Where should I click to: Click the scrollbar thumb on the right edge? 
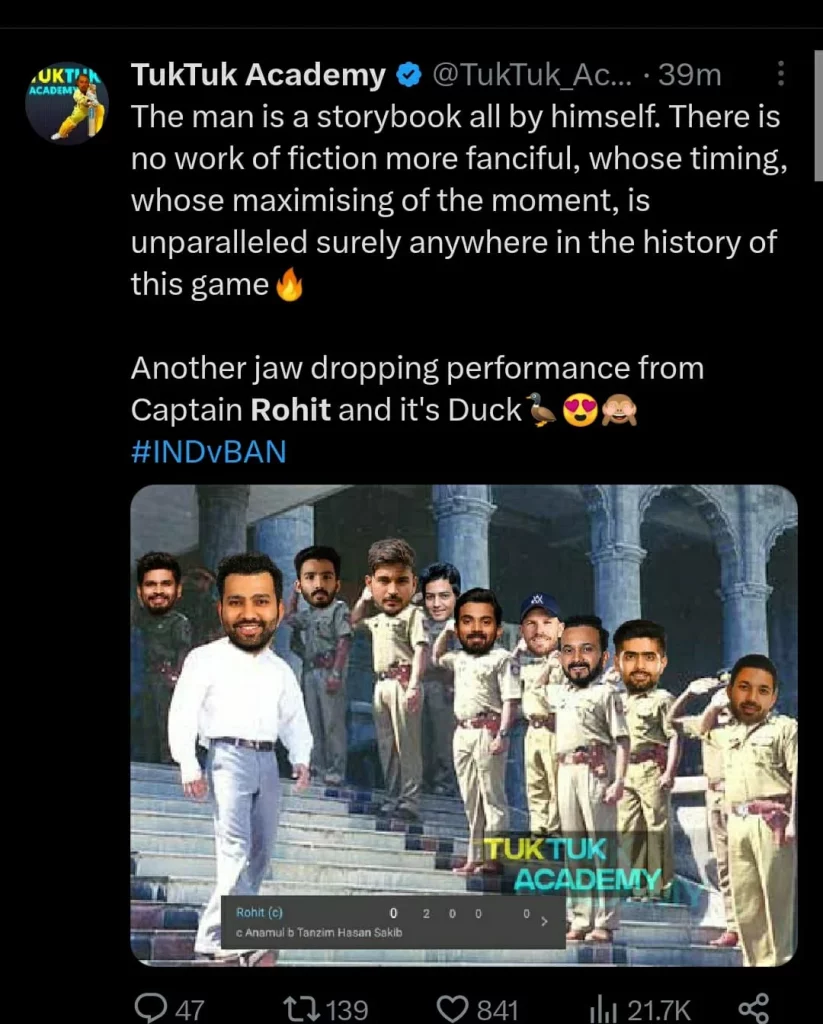(818, 115)
